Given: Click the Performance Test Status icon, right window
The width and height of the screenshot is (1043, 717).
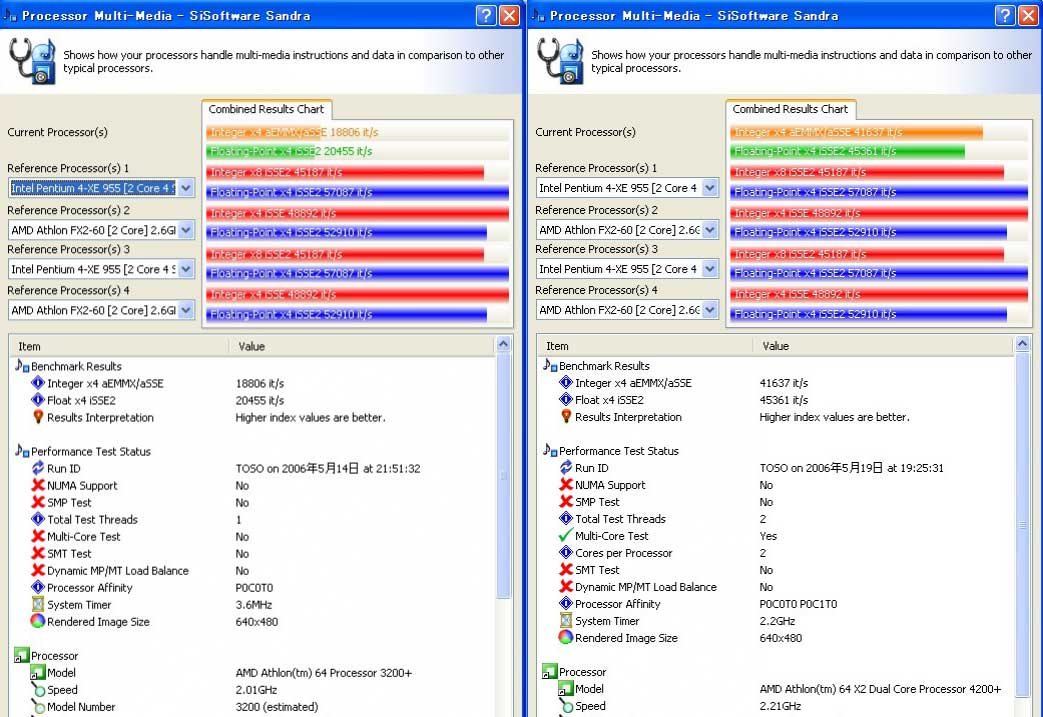Looking at the screenshot, I should coord(550,450).
